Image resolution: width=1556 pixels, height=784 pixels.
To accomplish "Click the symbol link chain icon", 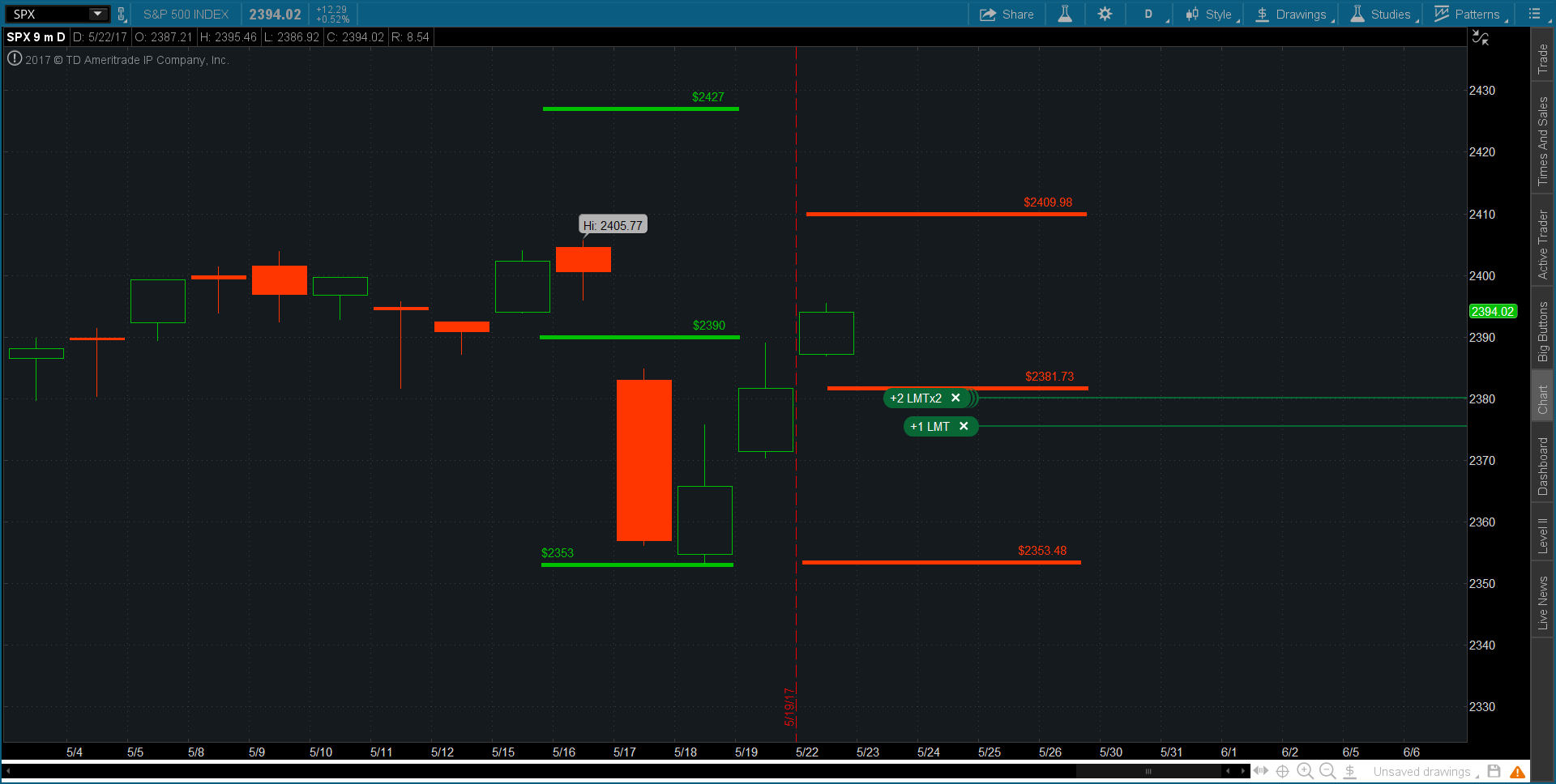I will pyautogui.click(x=122, y=14).
